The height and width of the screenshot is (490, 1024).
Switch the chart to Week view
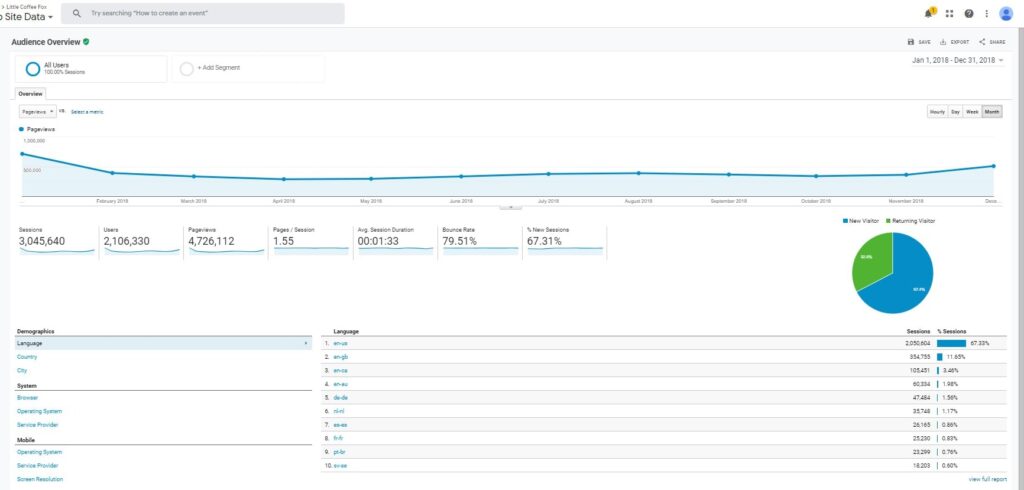click(x=972, y=112)
